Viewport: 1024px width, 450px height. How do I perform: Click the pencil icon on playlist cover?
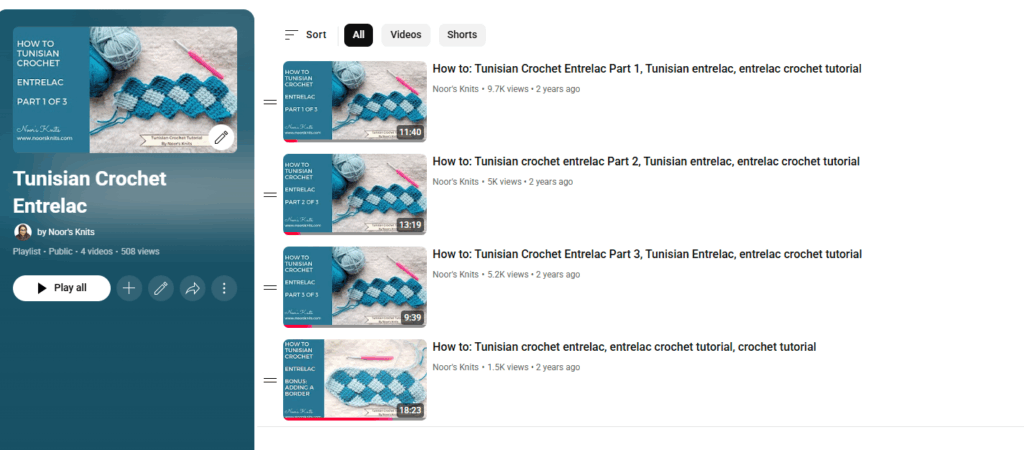point(221,137)
